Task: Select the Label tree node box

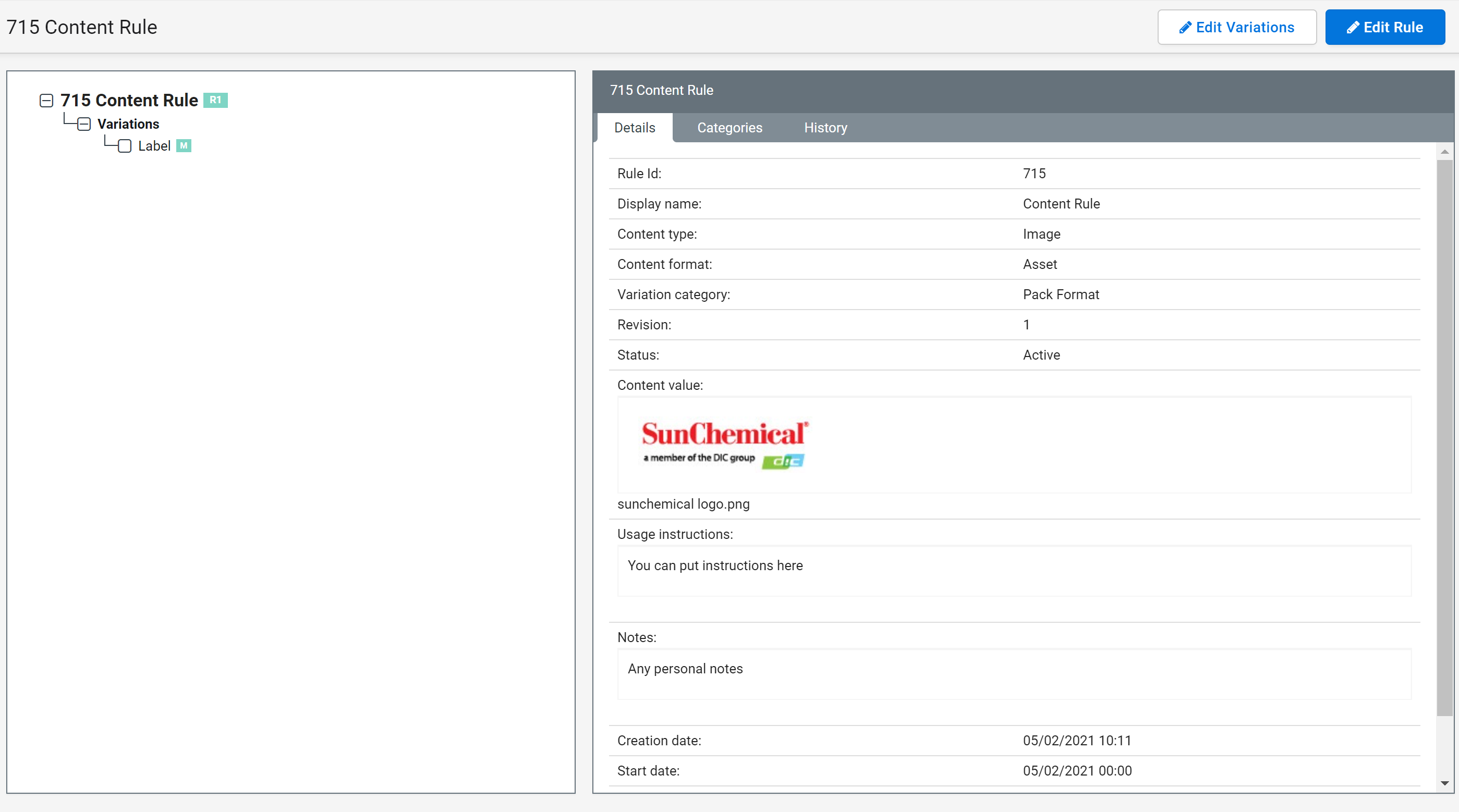Action: 125,146
